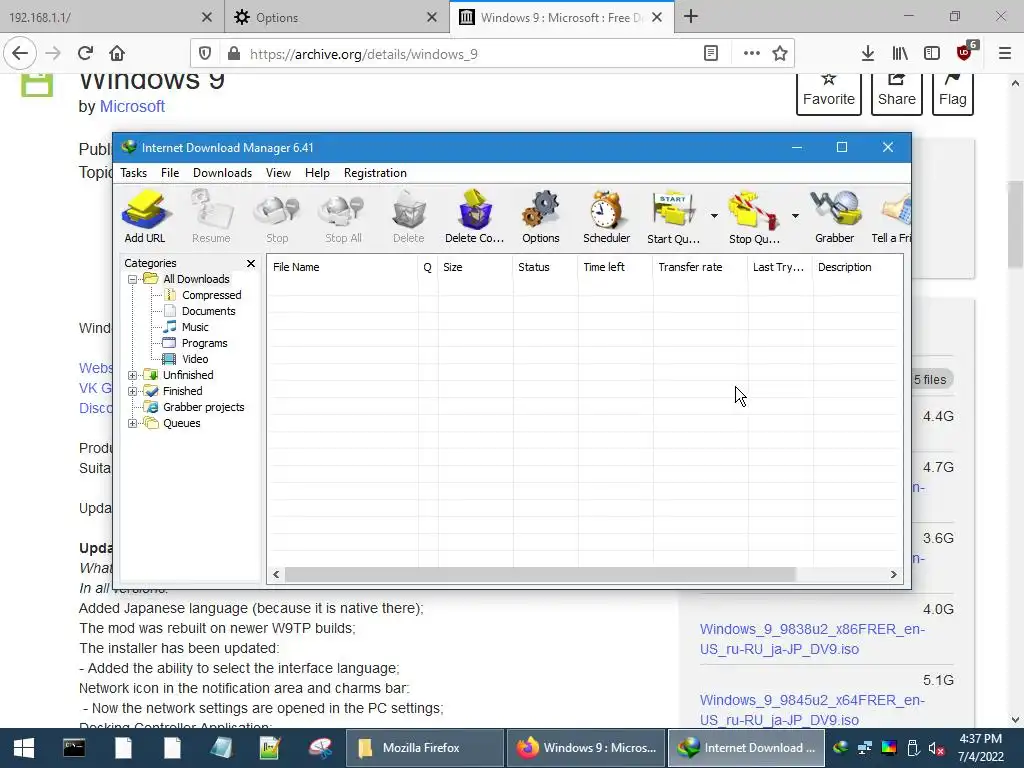Select Grabber projects in the tree
Screen dimensions: 1024x768
point(203,407)
